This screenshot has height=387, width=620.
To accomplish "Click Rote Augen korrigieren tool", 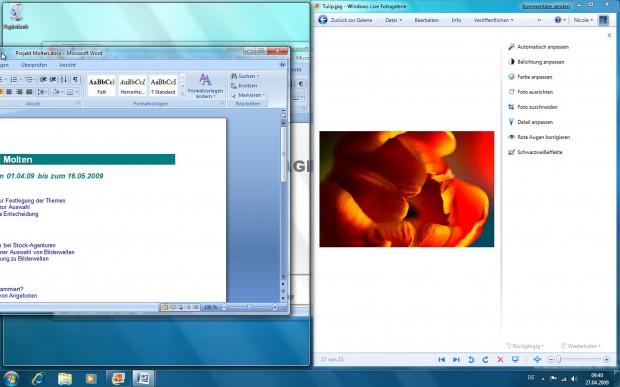I will (539, 137).
